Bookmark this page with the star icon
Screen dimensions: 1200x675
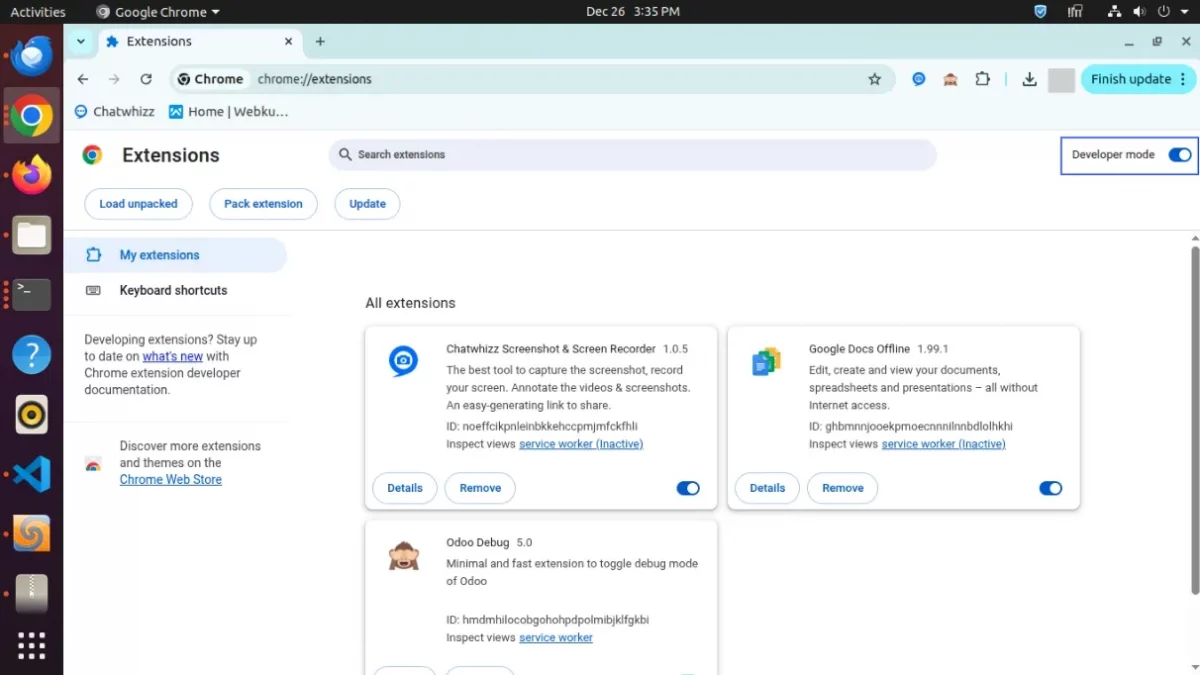click(875, 79)
